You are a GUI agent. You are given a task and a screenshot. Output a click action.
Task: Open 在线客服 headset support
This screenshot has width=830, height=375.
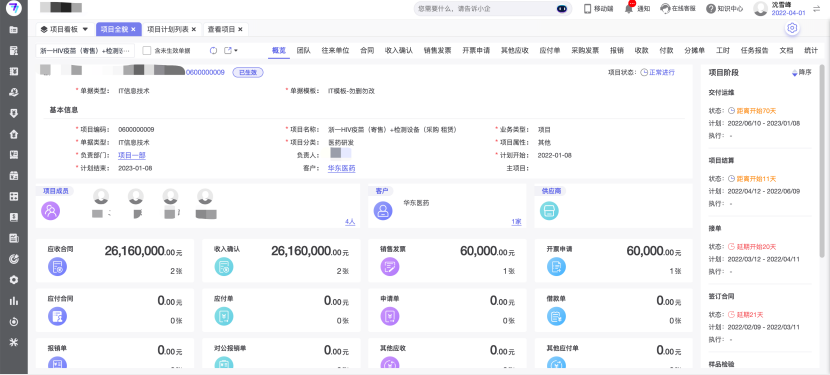665,8
